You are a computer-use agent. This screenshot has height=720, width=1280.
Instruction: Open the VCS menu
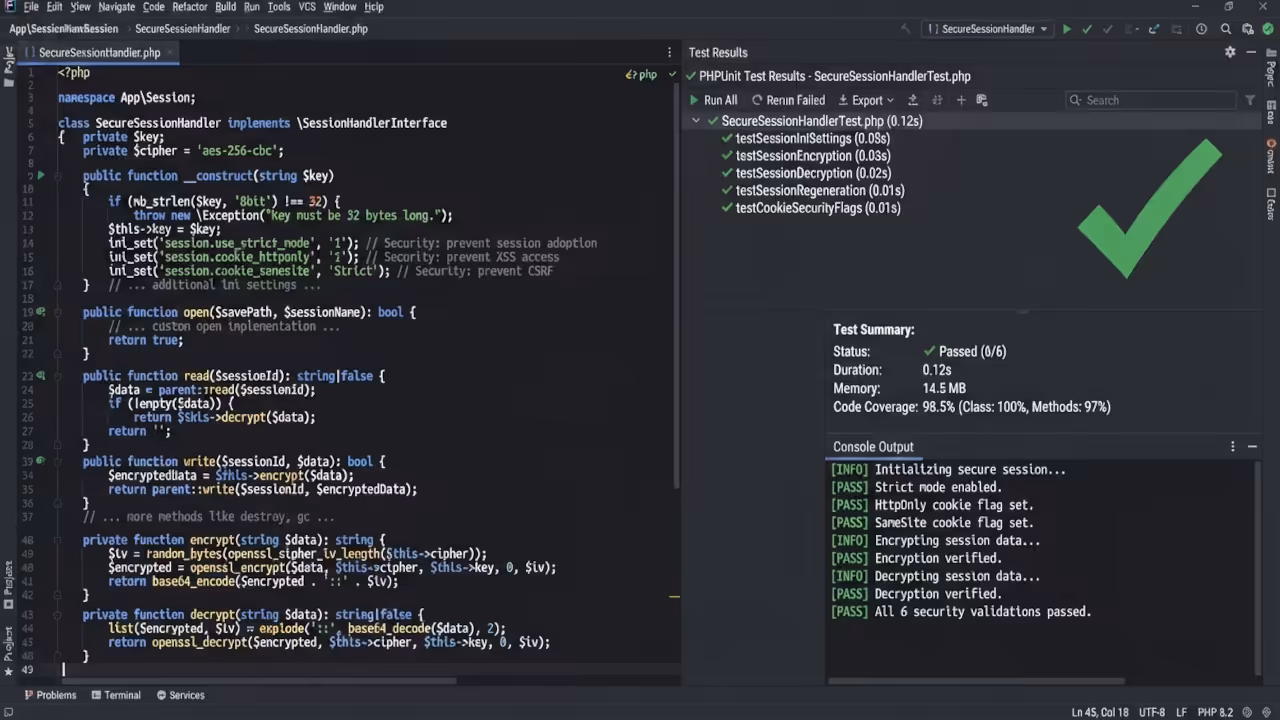tap(307, 7)
